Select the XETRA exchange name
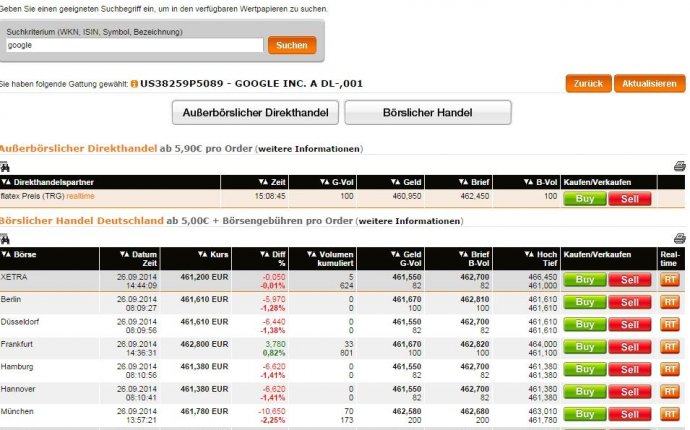 14,277
